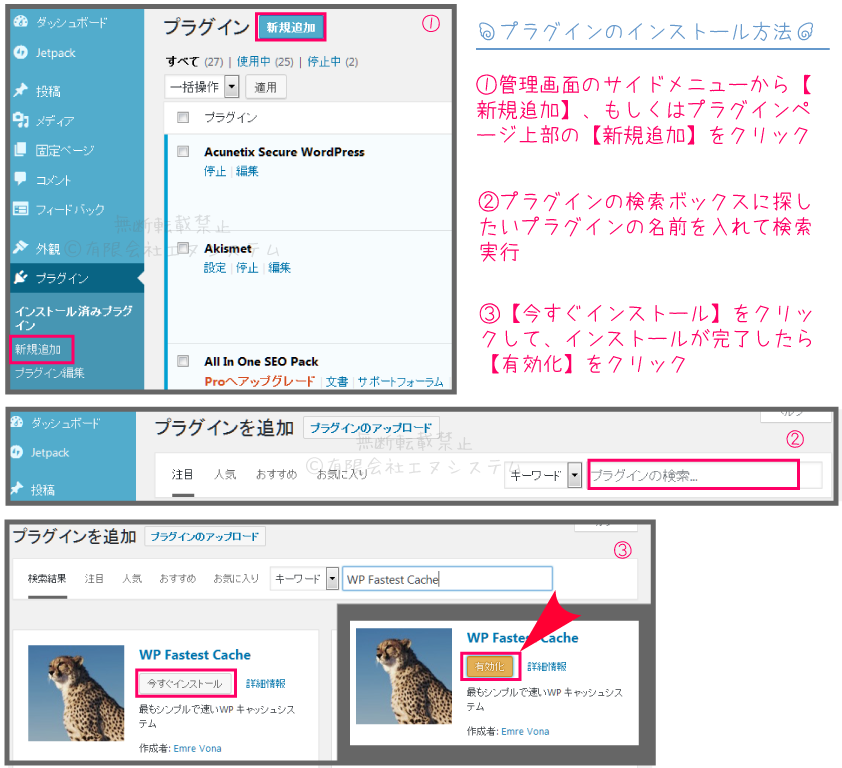Switch to the お気に入り tab in the middle screenshot
842x768 pixels.
click(342, 474)
